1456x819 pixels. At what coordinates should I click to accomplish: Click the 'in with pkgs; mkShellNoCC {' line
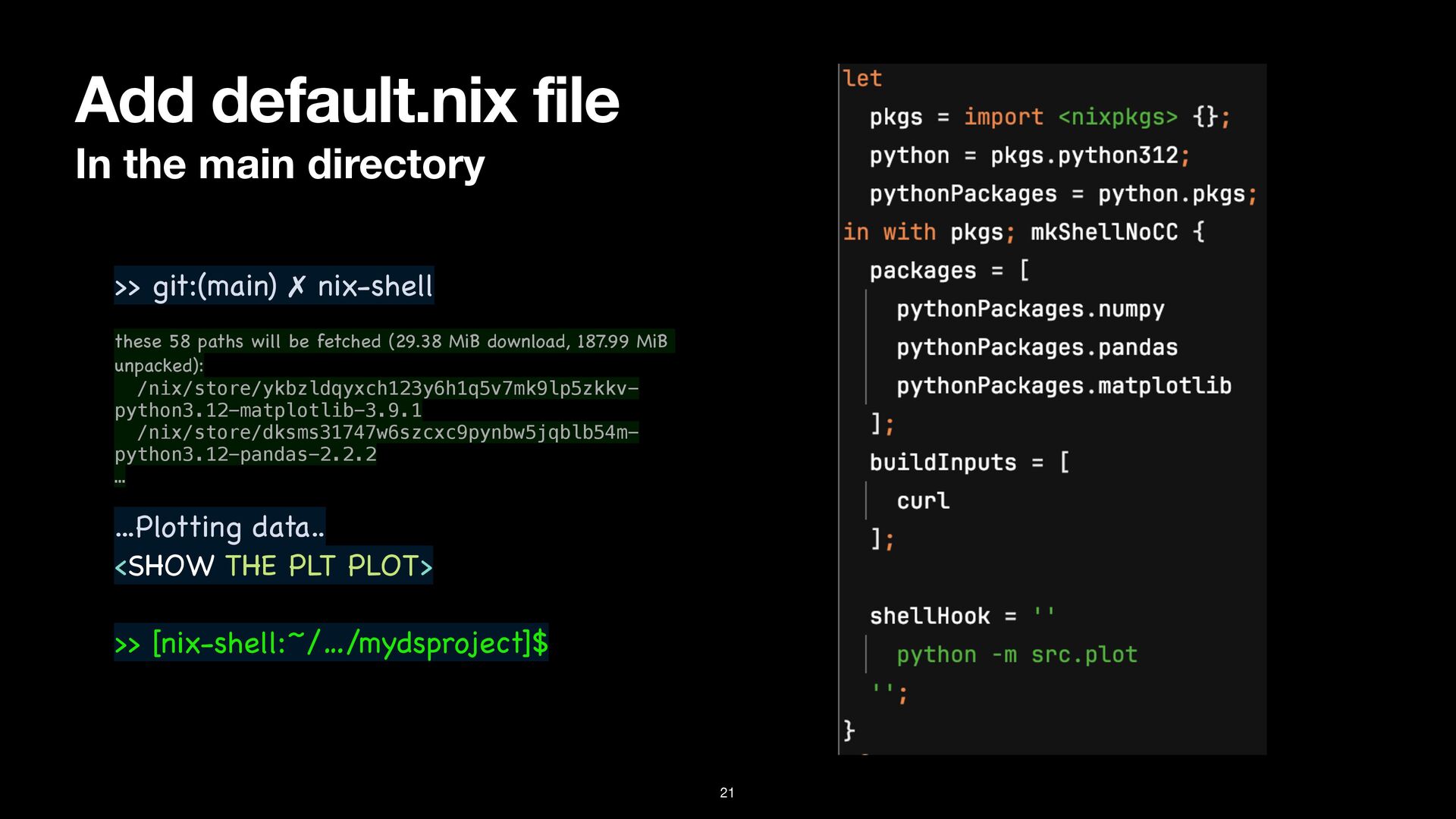(x=1024, y=232)
